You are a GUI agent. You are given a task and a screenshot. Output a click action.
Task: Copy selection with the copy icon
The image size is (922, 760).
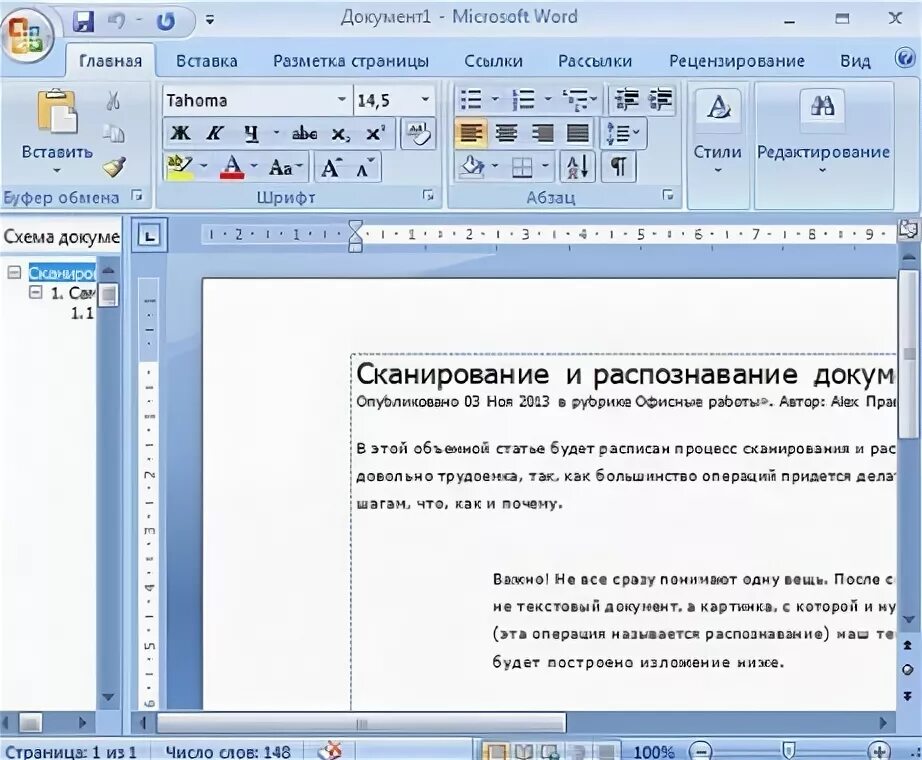point(113,134)
